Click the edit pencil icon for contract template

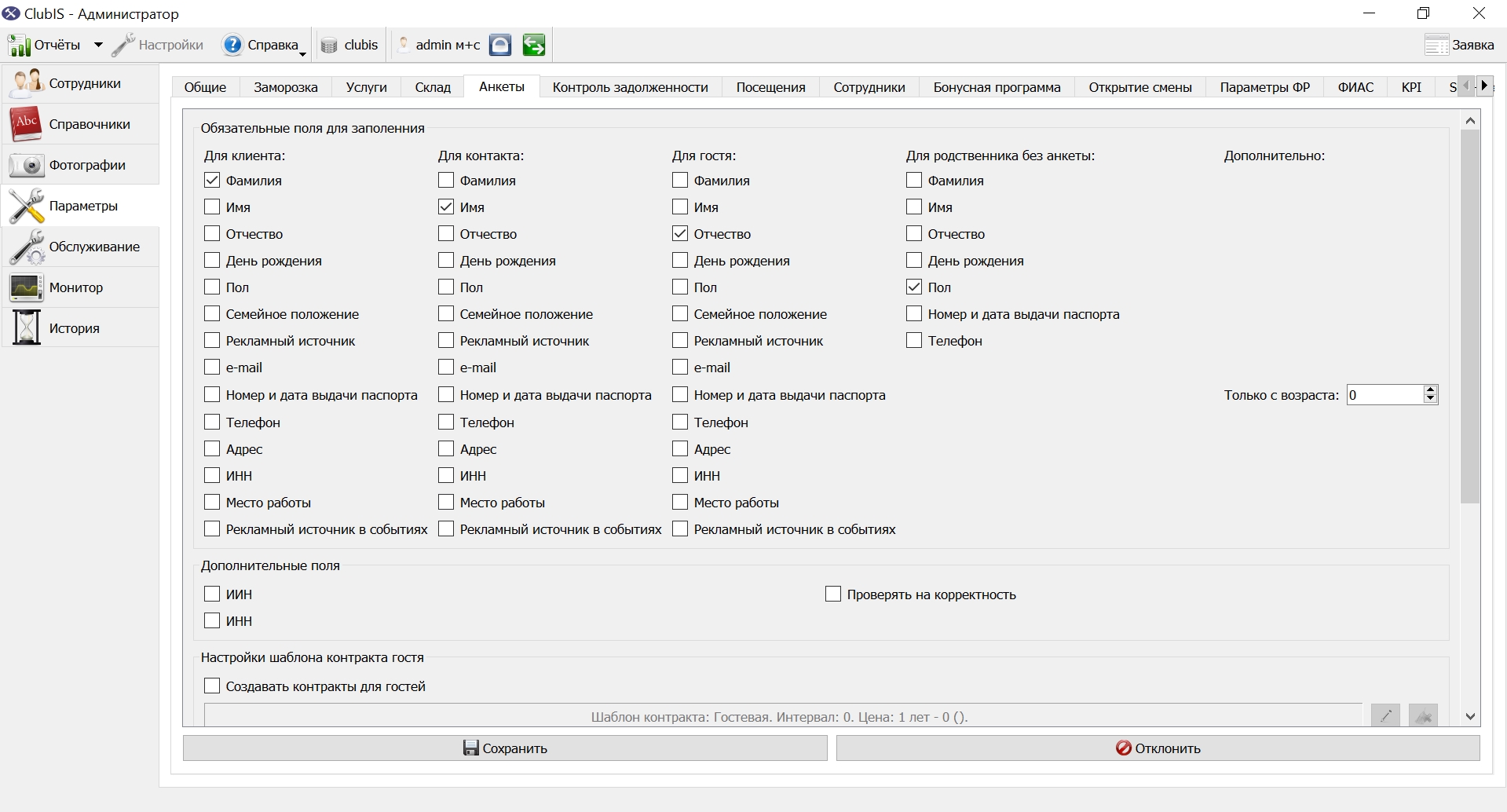(x=1385, y=715)
